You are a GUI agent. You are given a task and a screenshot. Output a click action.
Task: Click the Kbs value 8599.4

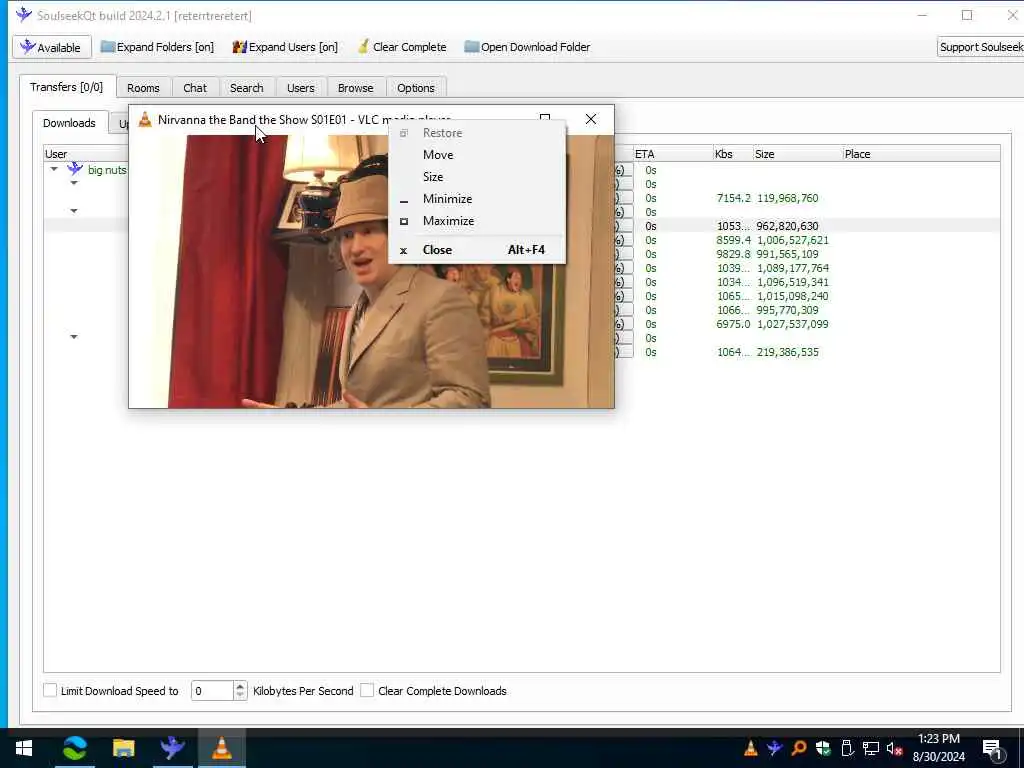click(733, 240)
